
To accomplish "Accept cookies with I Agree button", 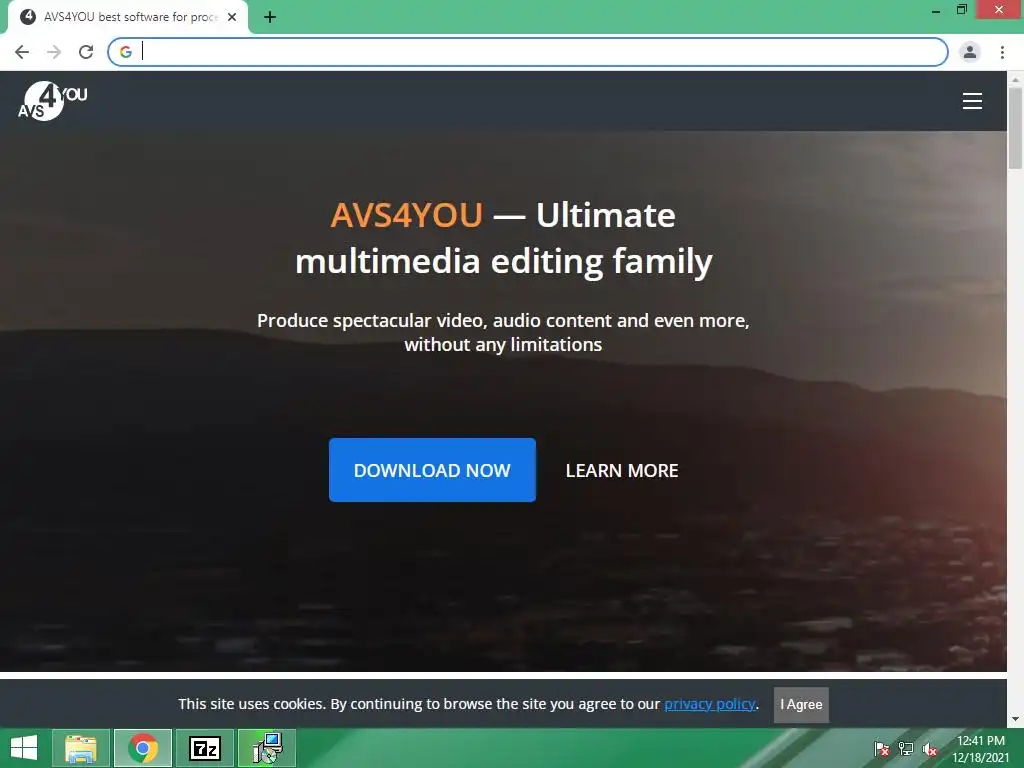I will (x=801, y=705).
